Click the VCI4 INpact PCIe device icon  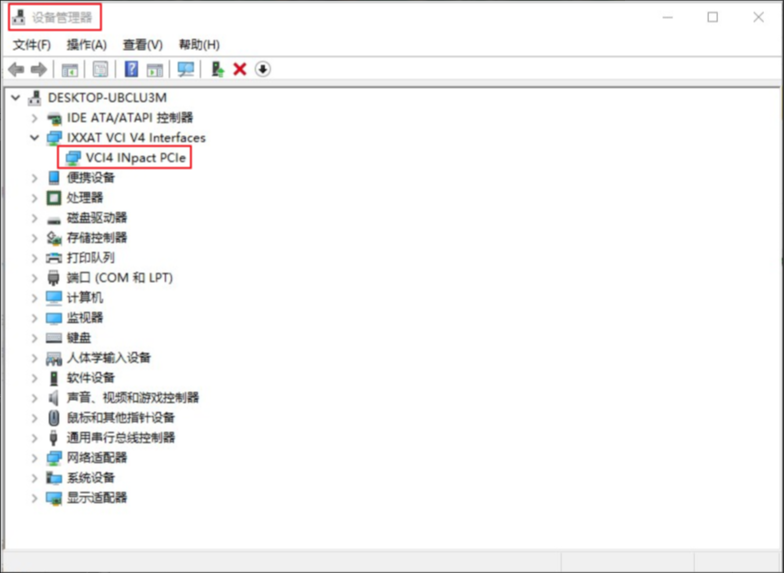pyautogui.click(x=73, y=158)
